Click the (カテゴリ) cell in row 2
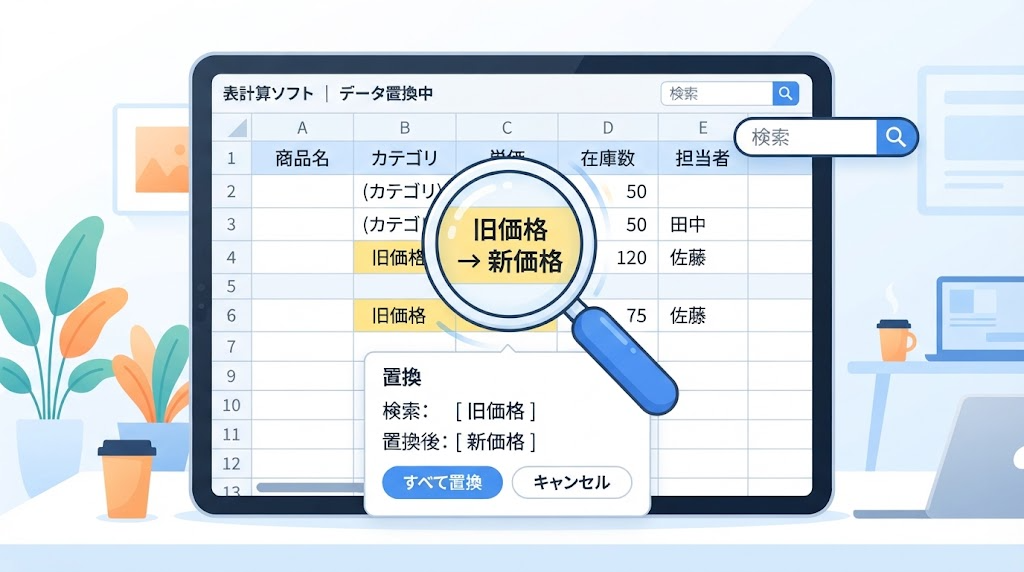Image resolution: width=1024 pixels, height=572 pixels. click(401, 191)
